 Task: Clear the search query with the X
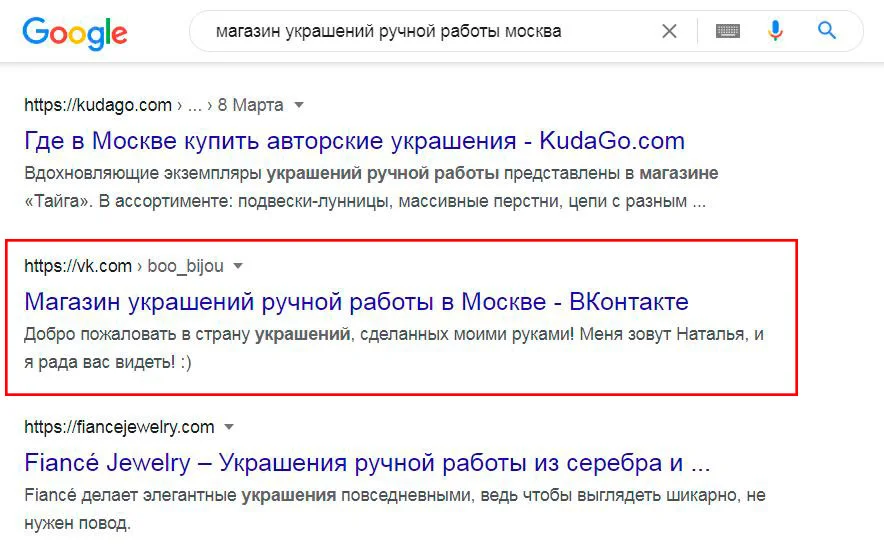(669, 31)
